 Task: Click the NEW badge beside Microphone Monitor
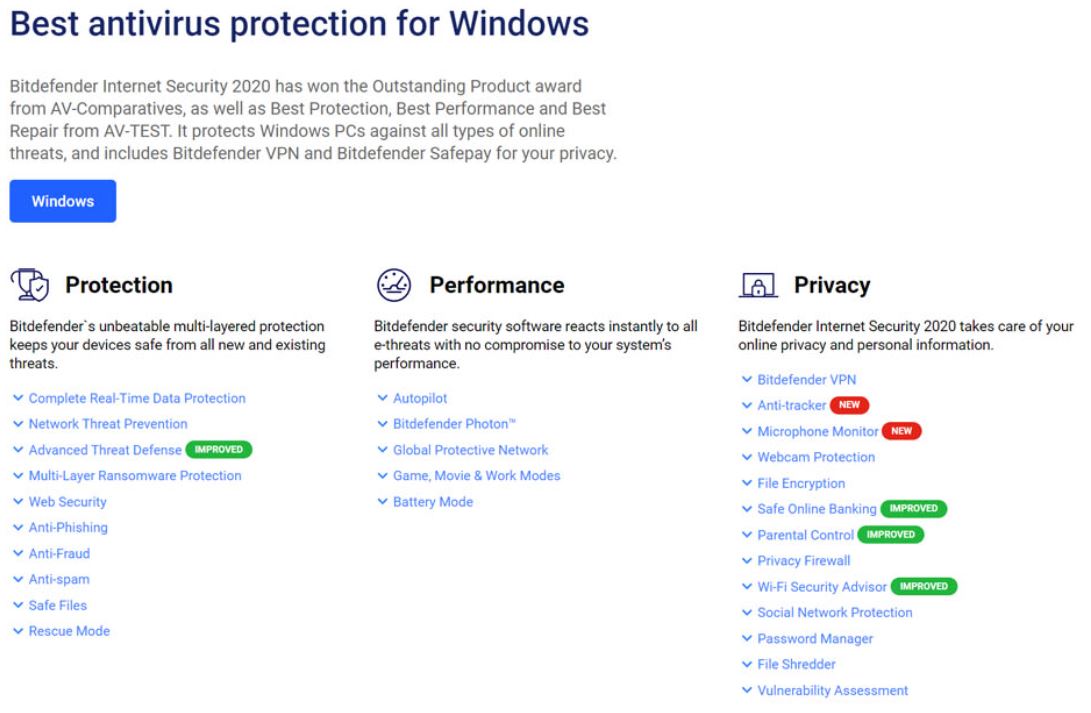tap(902, 431)
